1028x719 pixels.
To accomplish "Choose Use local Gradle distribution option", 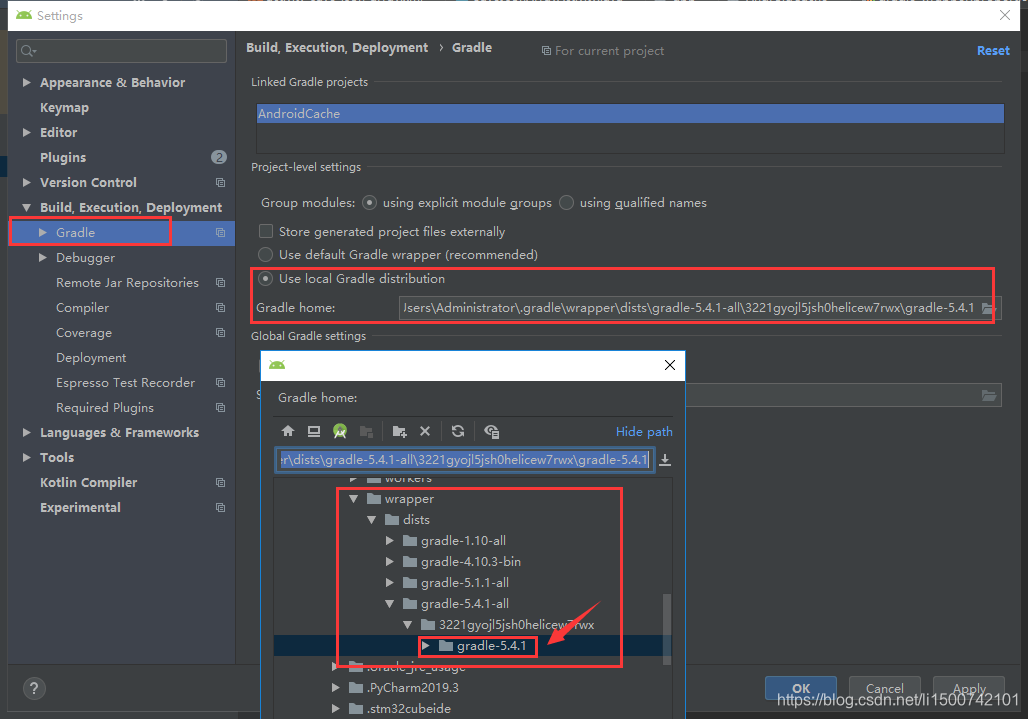I will [266, 279].
